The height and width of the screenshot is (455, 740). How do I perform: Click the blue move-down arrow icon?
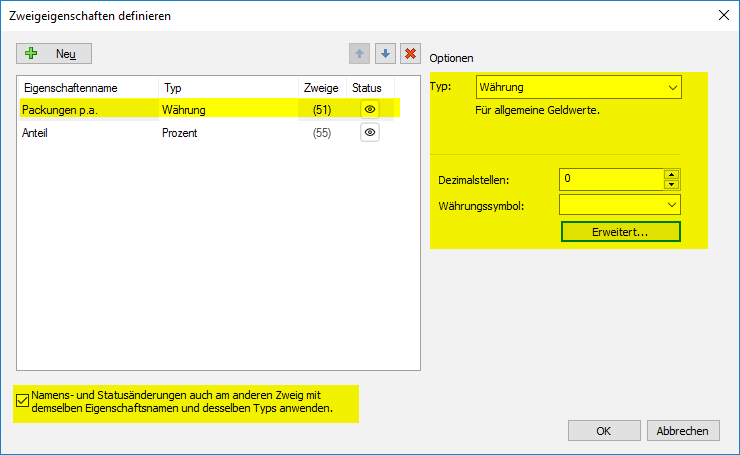pyautogui.click(x=385, y=53)
